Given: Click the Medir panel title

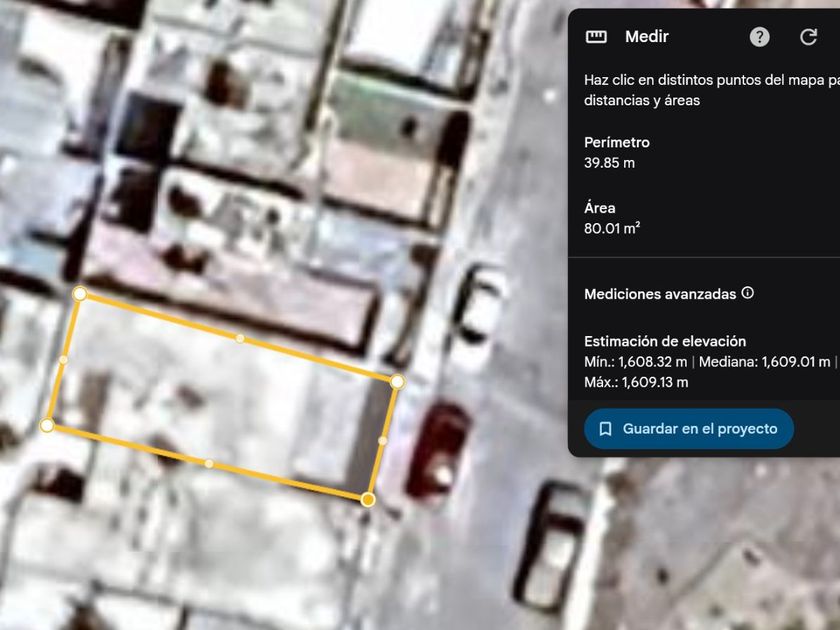Looking at the screenshot, I should (x=646, y=37).
